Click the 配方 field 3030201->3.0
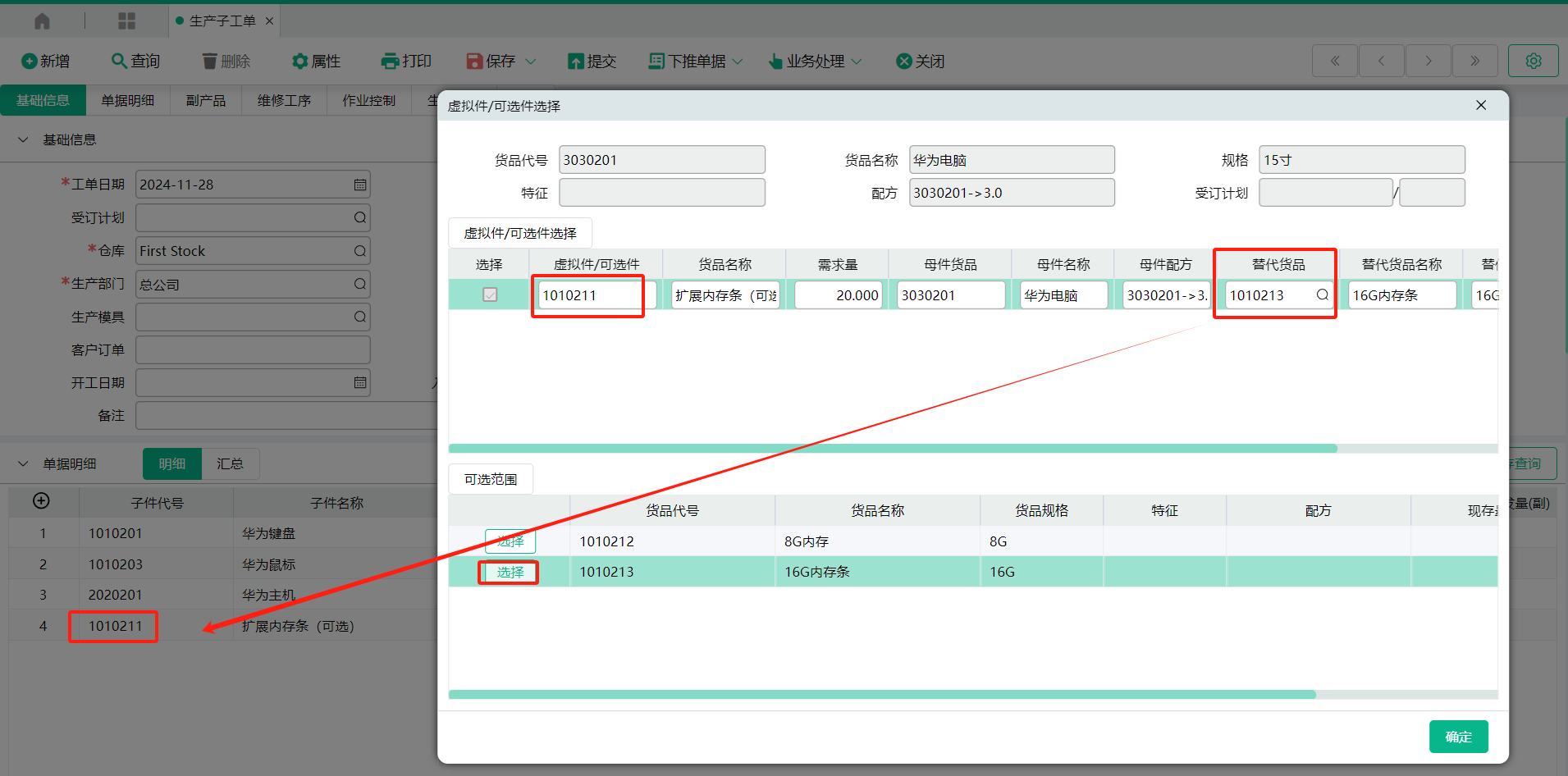 pyautogui.click(x=1012, y=193)
